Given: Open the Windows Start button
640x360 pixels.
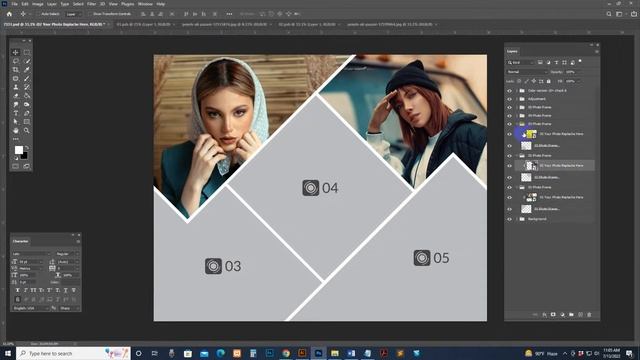Looking at the screenshot, I should [8, 353].
